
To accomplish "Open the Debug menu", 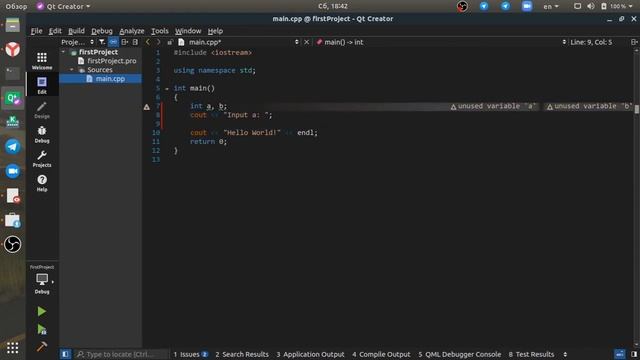I will (102, 31).
